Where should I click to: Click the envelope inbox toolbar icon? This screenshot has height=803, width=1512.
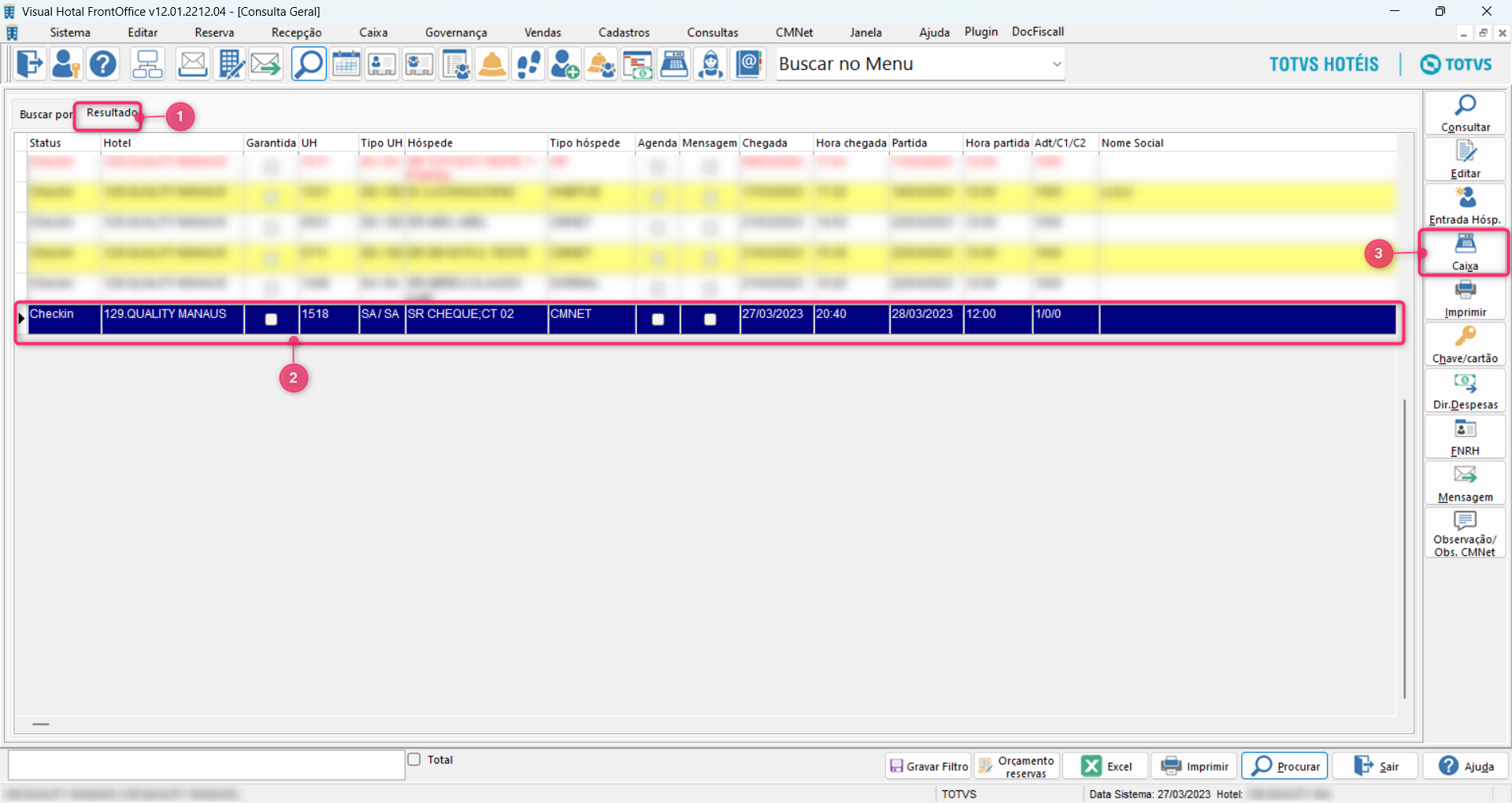pos(192,64)
